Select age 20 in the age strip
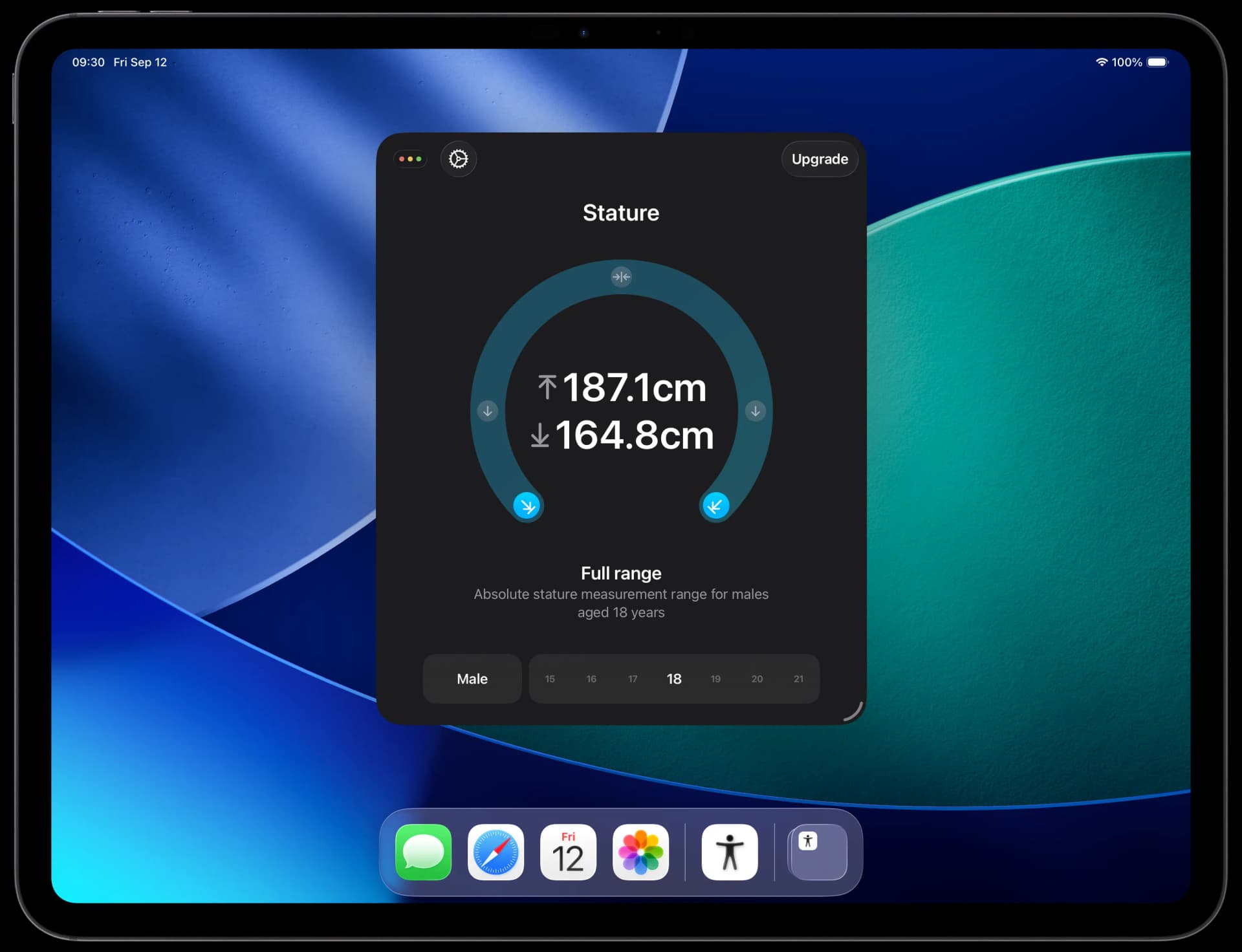 pos(757,678)
